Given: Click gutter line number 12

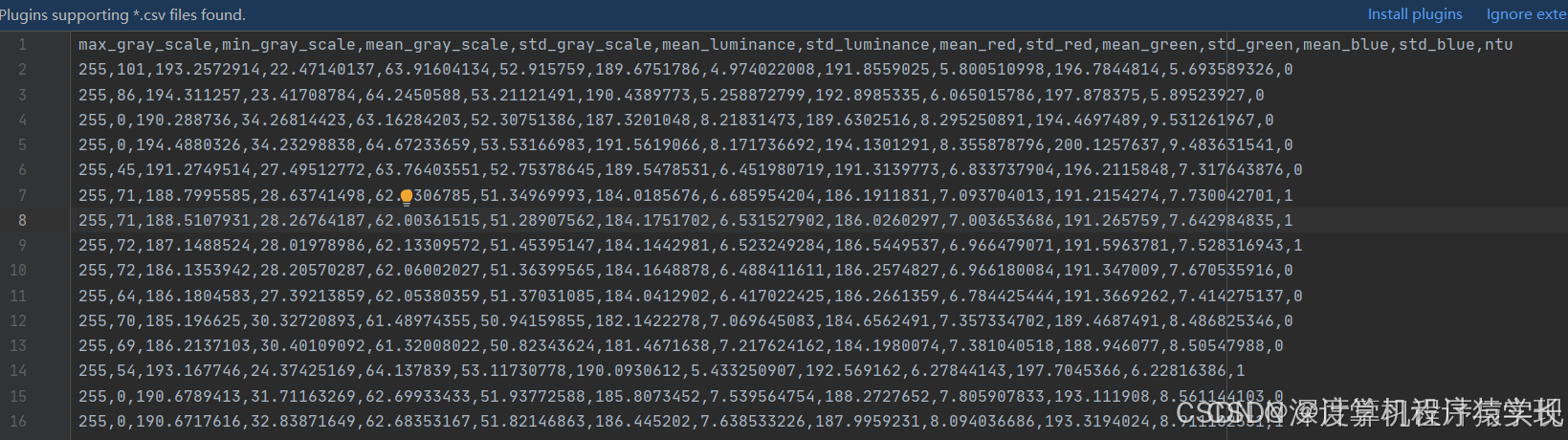Looking at the screenshot, I should pos(18,320).
